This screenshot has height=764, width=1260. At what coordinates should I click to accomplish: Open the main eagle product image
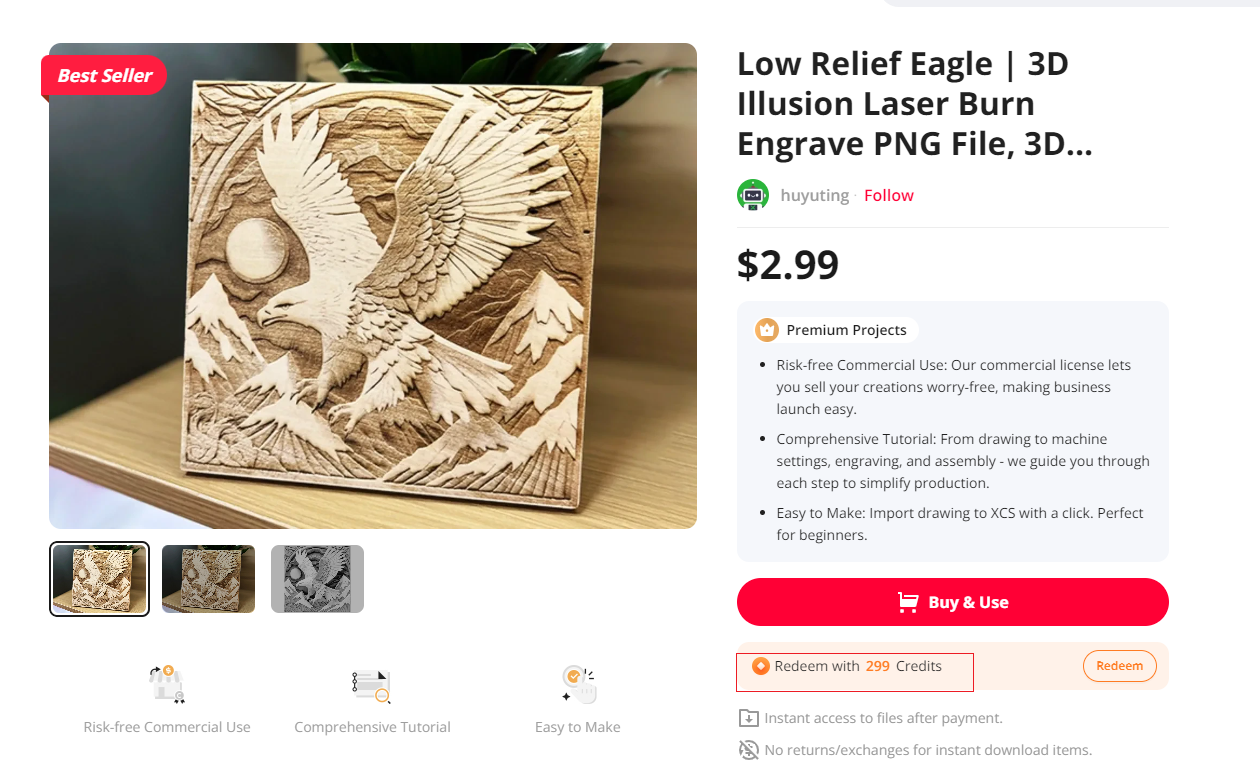373,286
